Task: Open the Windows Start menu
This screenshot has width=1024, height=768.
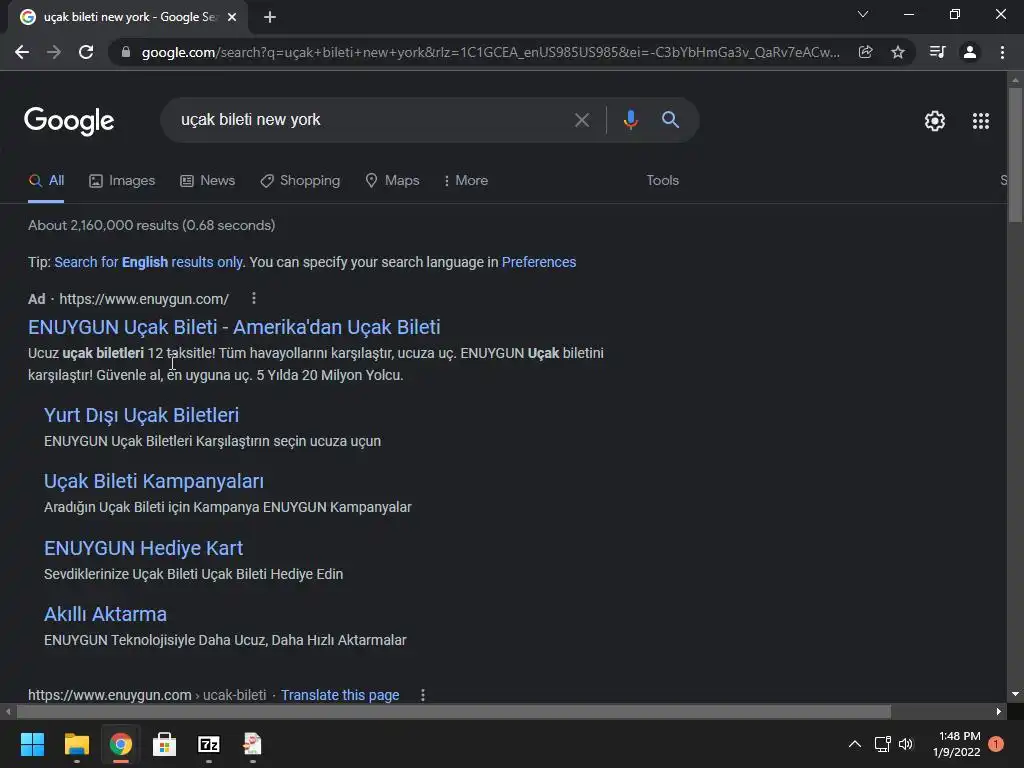Action: tap(32, 744)
